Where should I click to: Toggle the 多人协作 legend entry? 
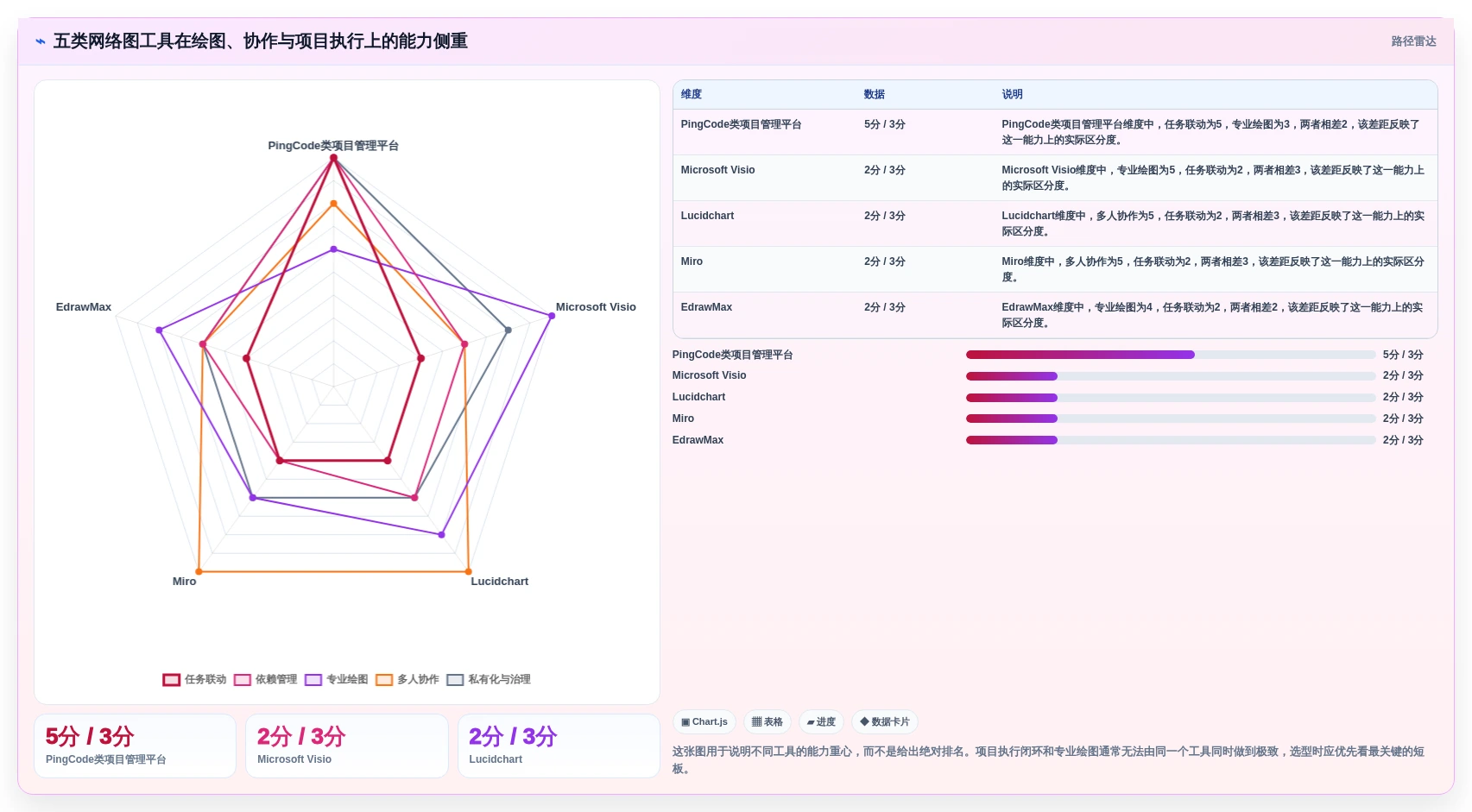point(407,680)
